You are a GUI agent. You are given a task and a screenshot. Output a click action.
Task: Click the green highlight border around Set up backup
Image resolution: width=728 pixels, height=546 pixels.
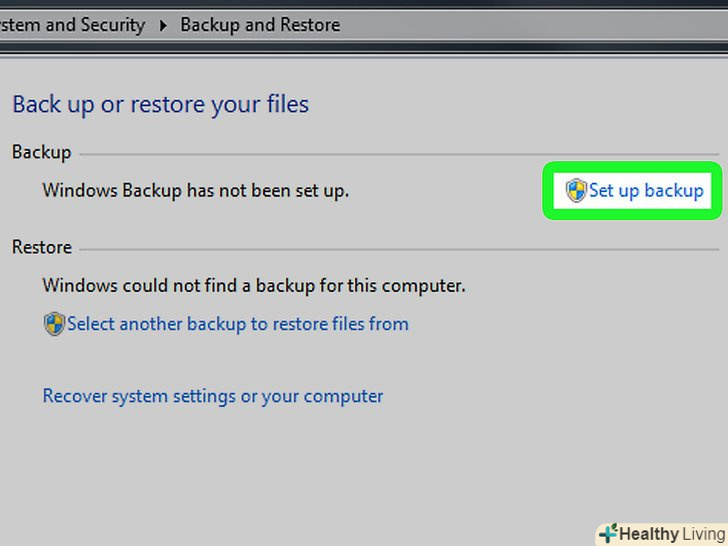(x=632, y=165)
